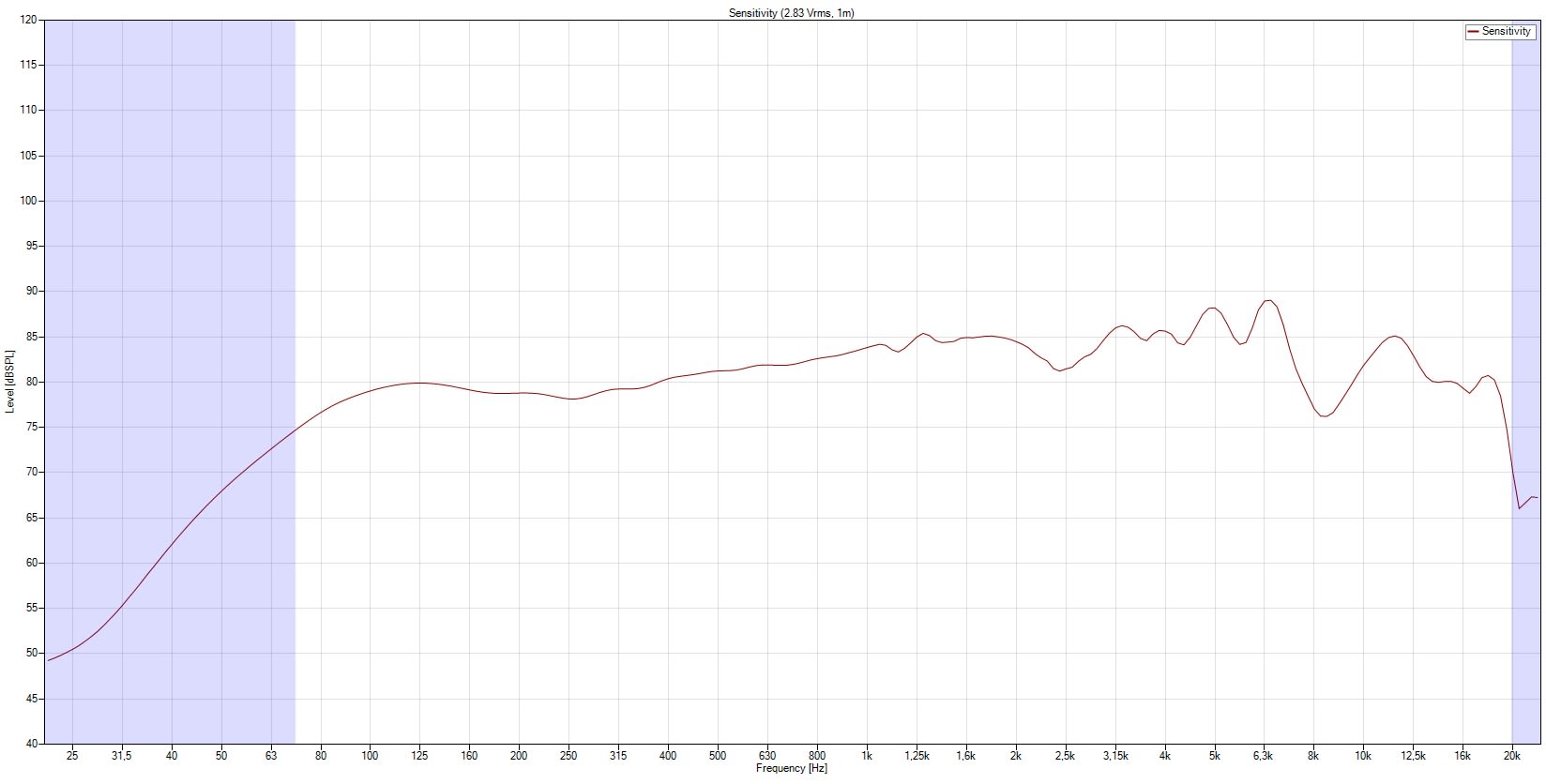Click the 120 label on level axis

point(29,20)
